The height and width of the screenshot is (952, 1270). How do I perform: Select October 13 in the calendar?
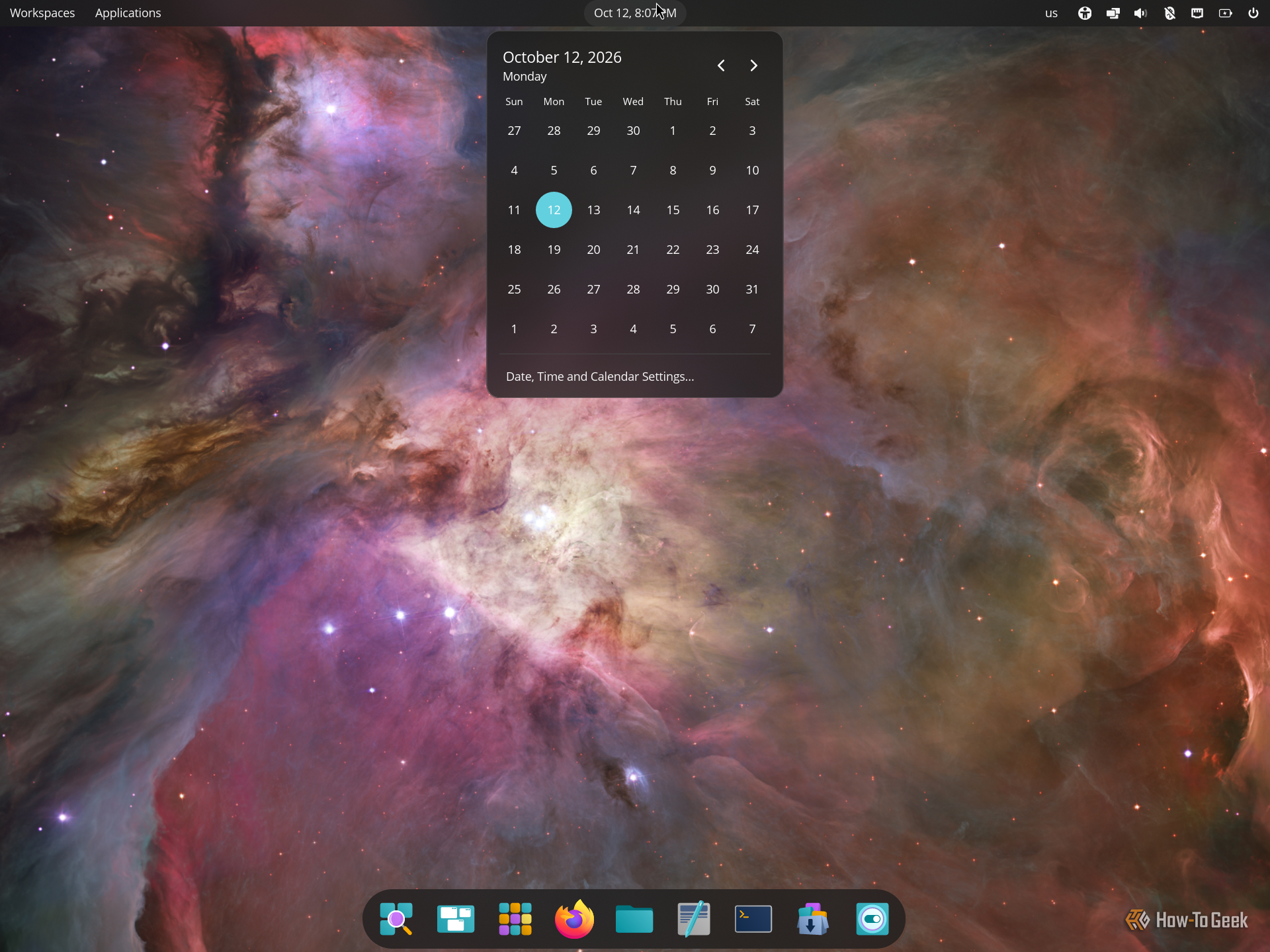click(x=593, y=210)
